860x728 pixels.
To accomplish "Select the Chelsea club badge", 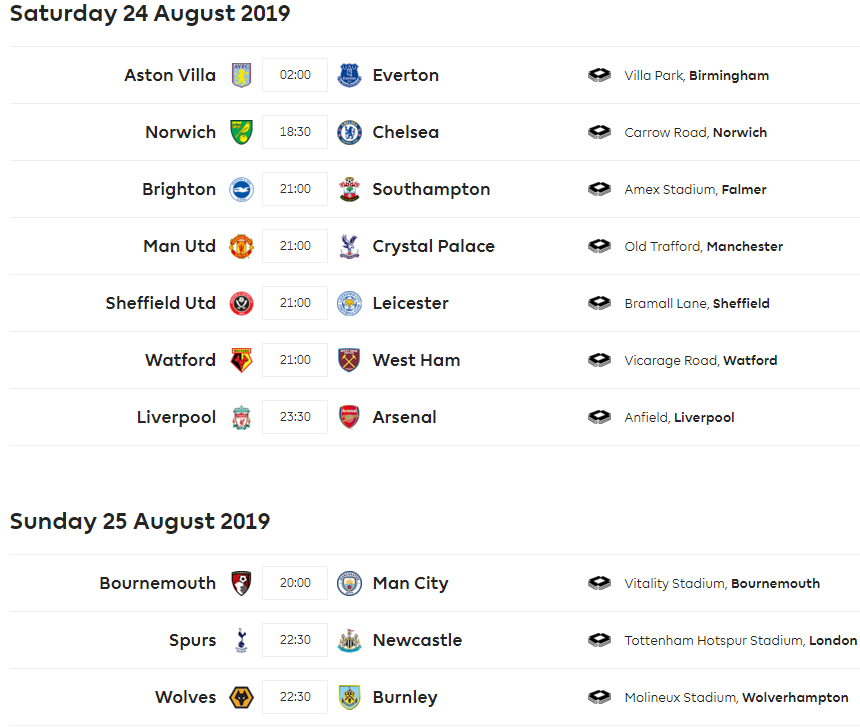I will coord(349,132).
